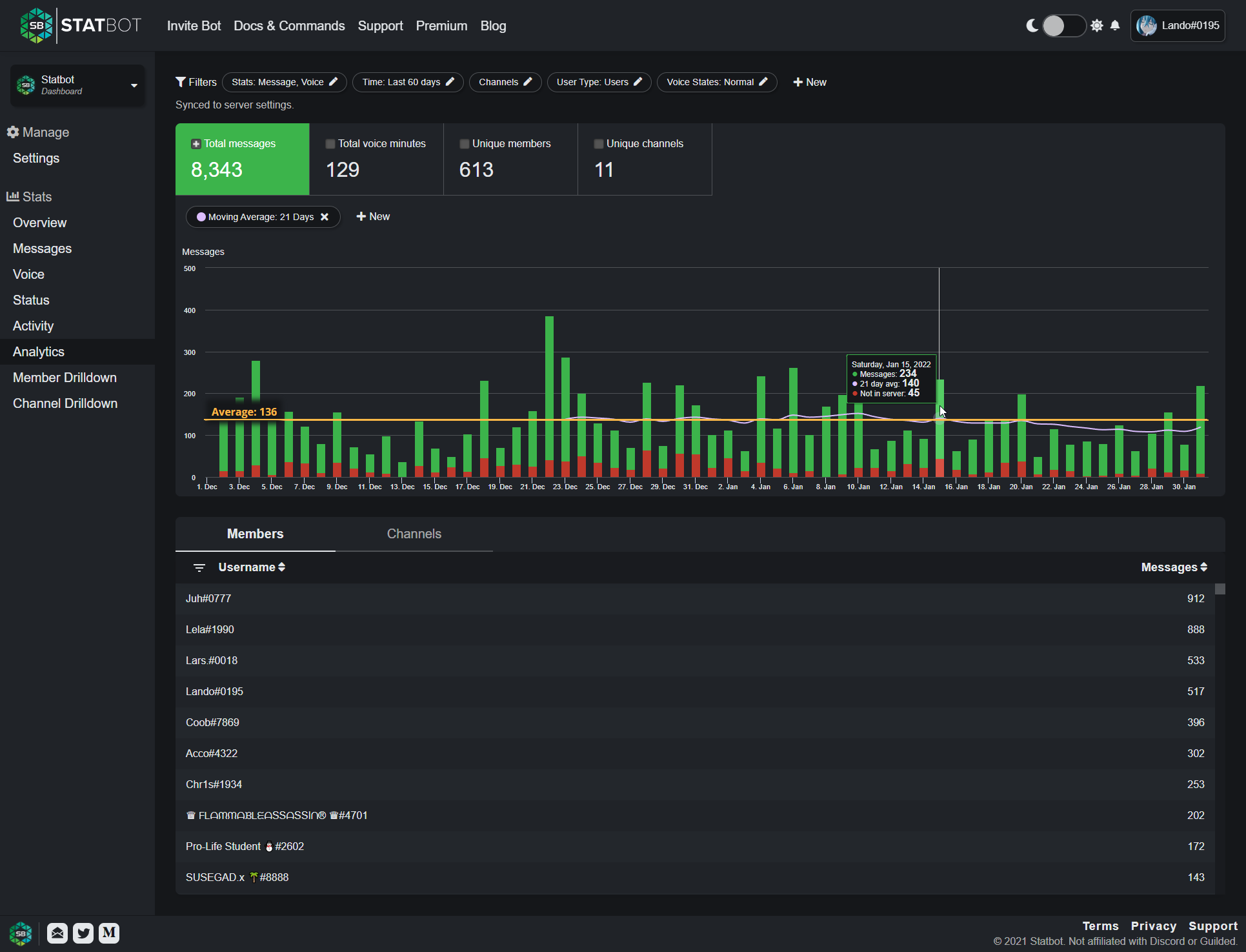This screenshot has height=952, width=1246.
Task: Enable the Unique channels checkbox
Action: click(599, 144)
